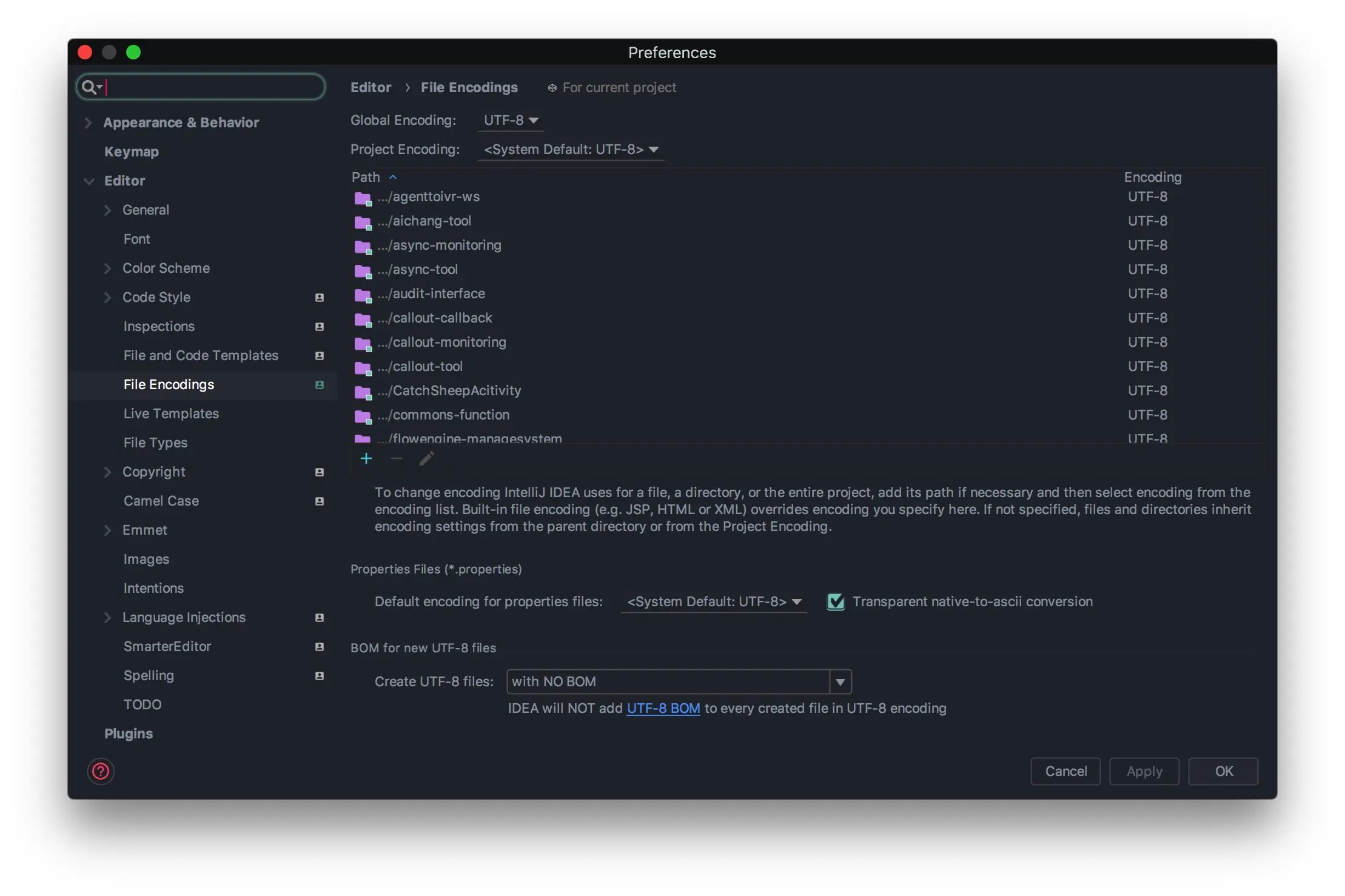
Task: Click the pencil edit icon below table
Action: 426,459
